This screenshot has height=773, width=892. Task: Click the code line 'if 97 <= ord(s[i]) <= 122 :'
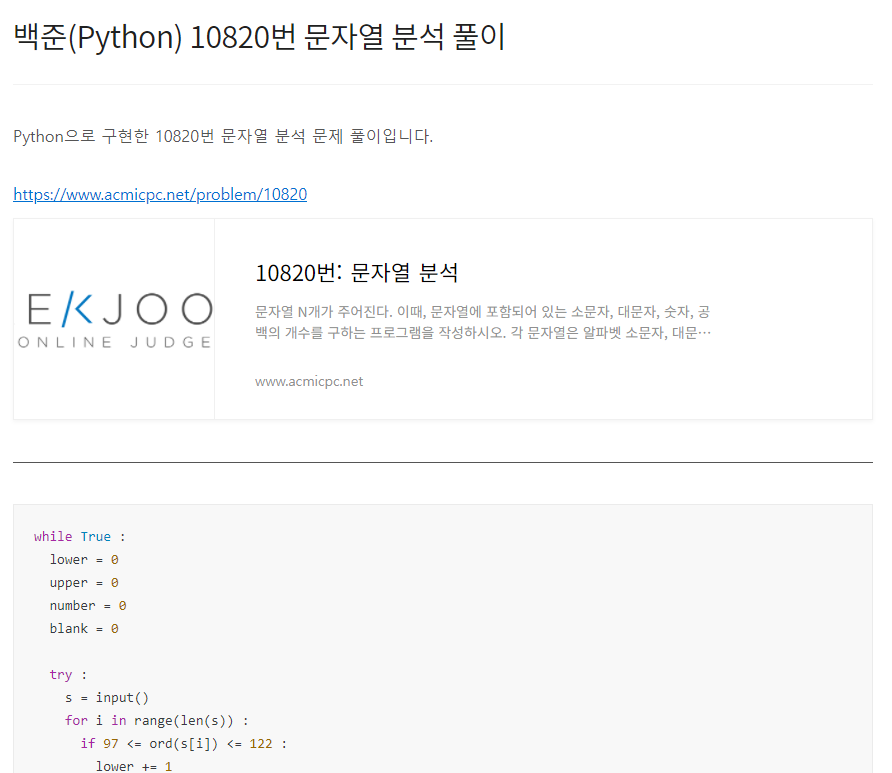[183, 744]
